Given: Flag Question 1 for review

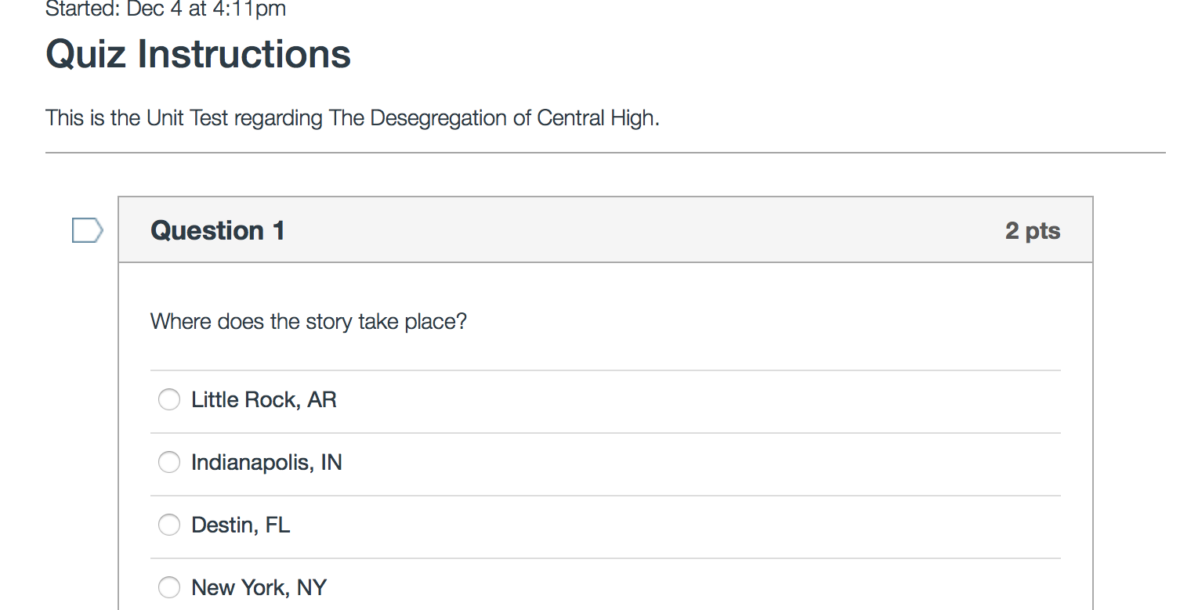Looking at the screenshot, I should [87, 231].
